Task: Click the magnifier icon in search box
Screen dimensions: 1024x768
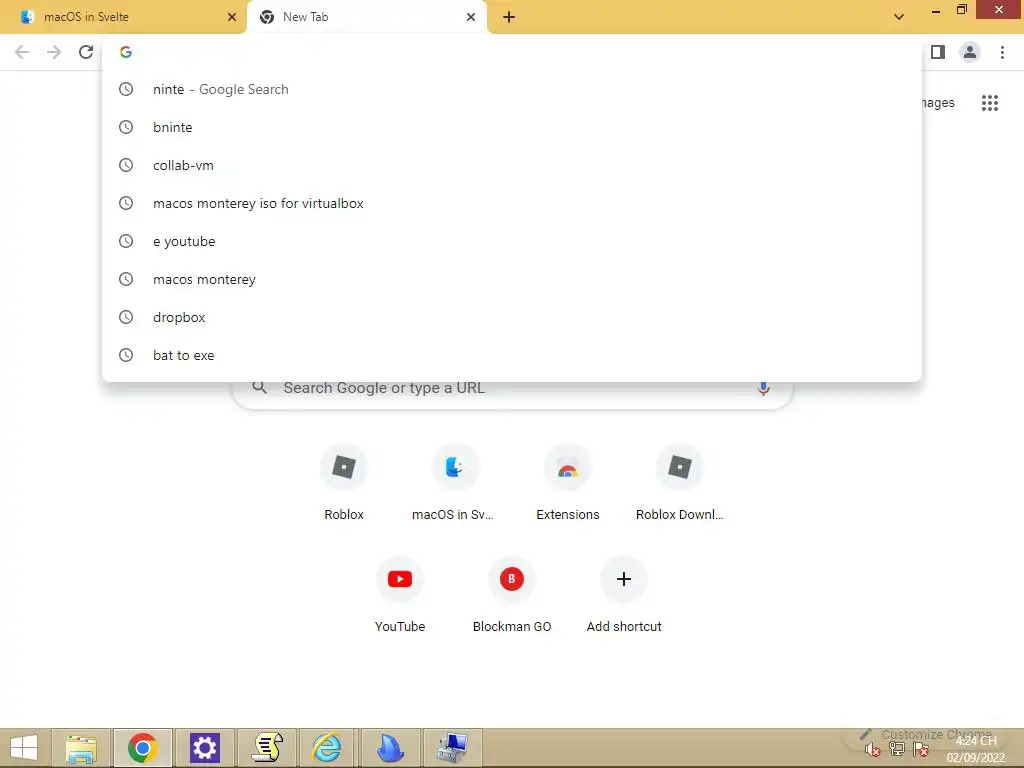Action: (260, 388)
